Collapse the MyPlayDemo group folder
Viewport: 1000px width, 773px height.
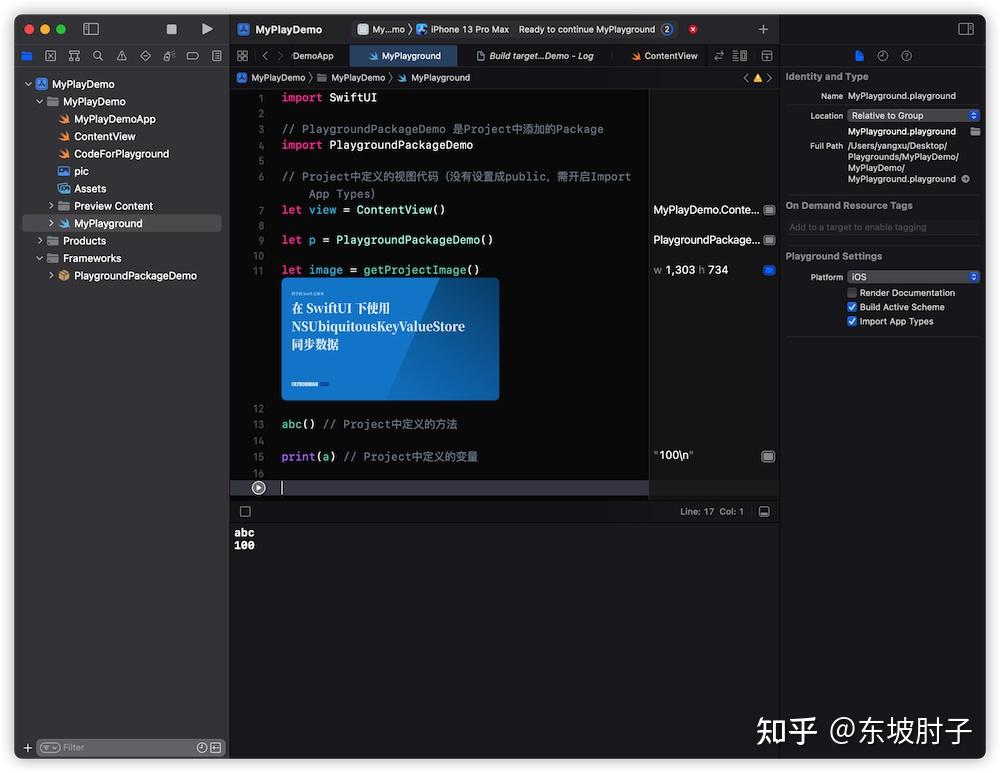coord(40,101)
